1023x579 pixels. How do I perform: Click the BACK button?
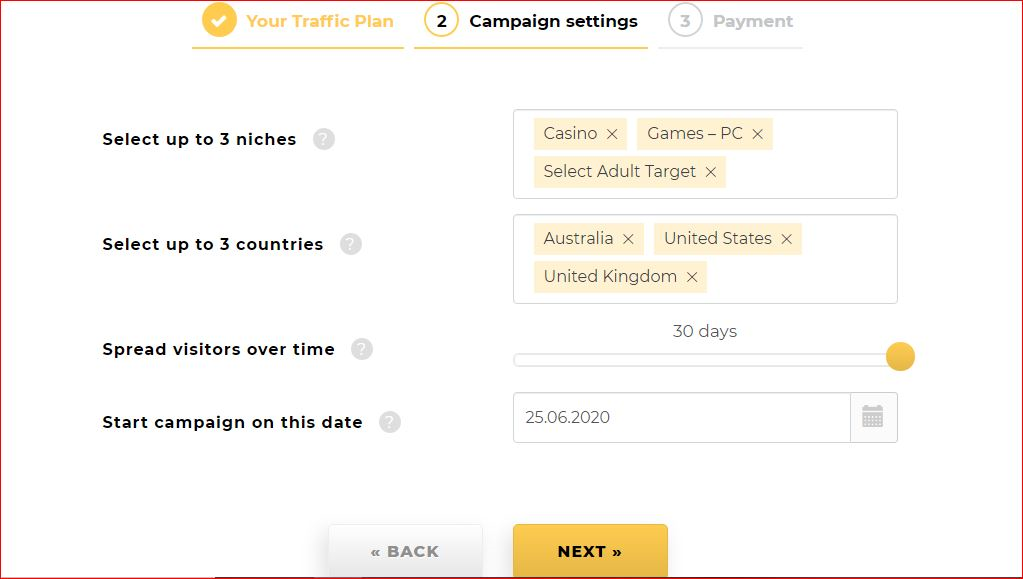tap(405, 551)
